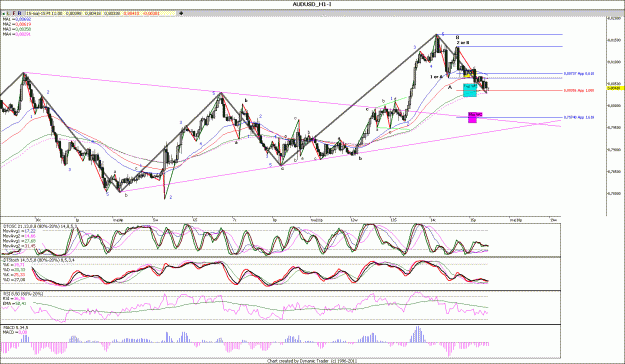Screen dimensions: 625x364
Task: Click the chart footer credit text
Action: (312, 361)
